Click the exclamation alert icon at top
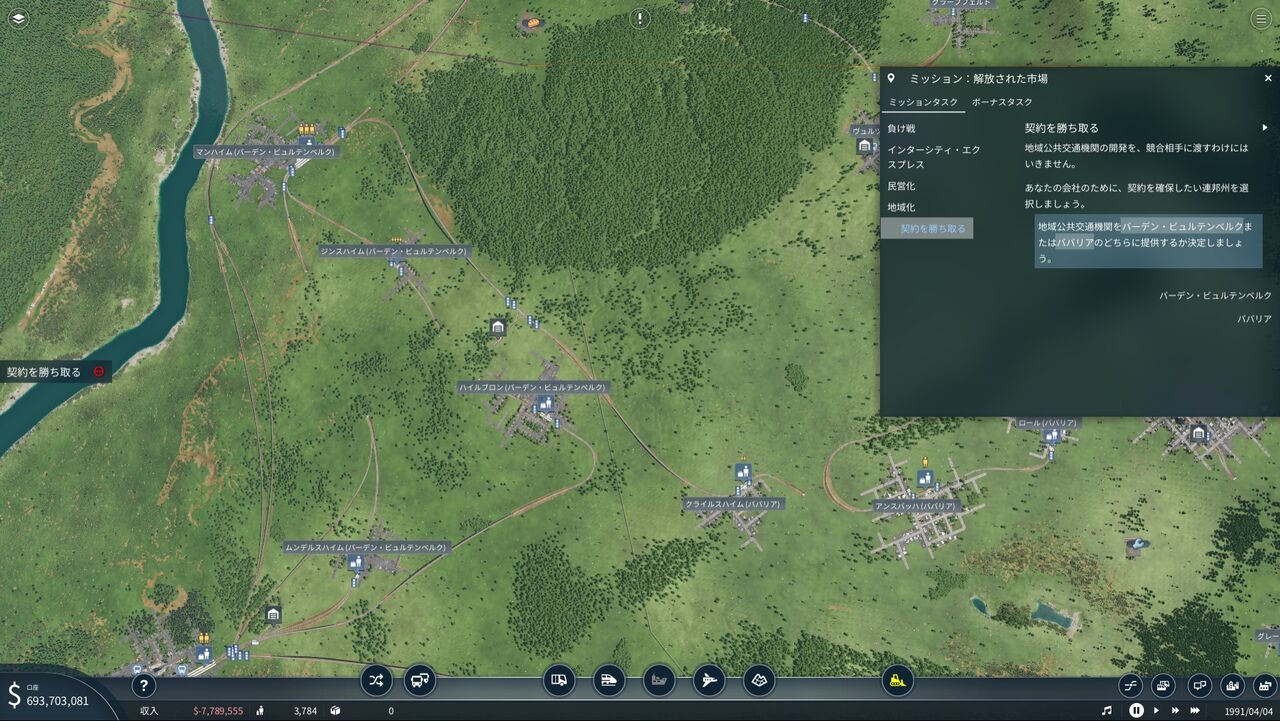1280x721 pixels. coord(640,18)
